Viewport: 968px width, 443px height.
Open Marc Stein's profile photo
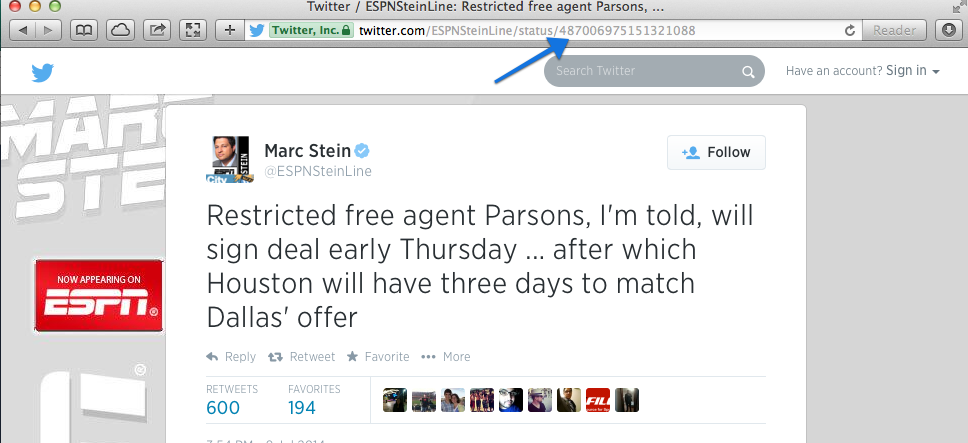(230, 159)
